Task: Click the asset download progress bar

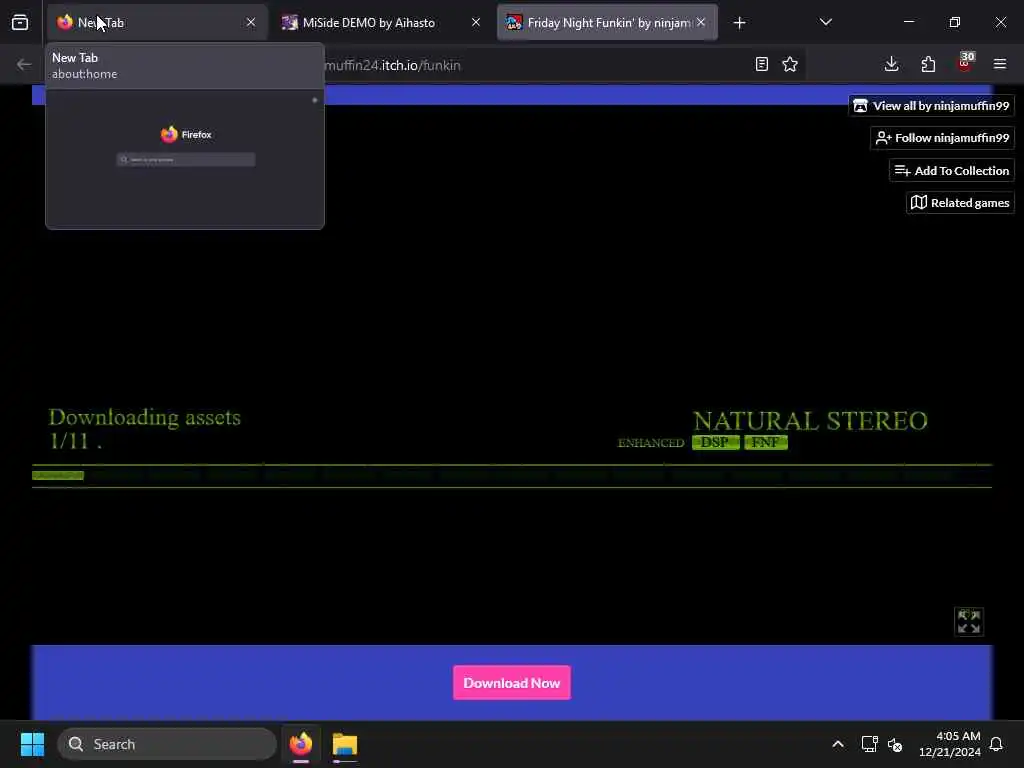Action: pyautogui.click(x=512, y=476)
